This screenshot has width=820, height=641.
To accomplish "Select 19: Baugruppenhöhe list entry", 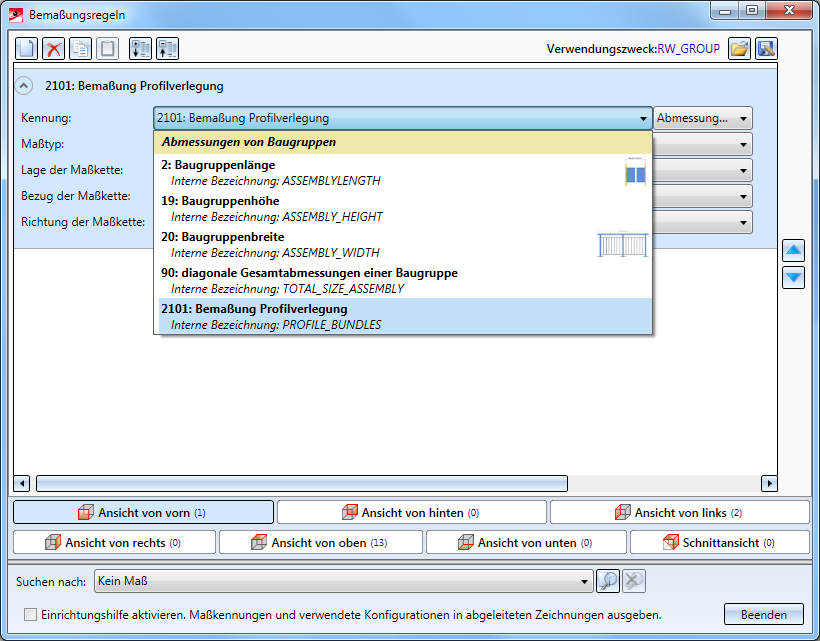I will tap(403, 208).
